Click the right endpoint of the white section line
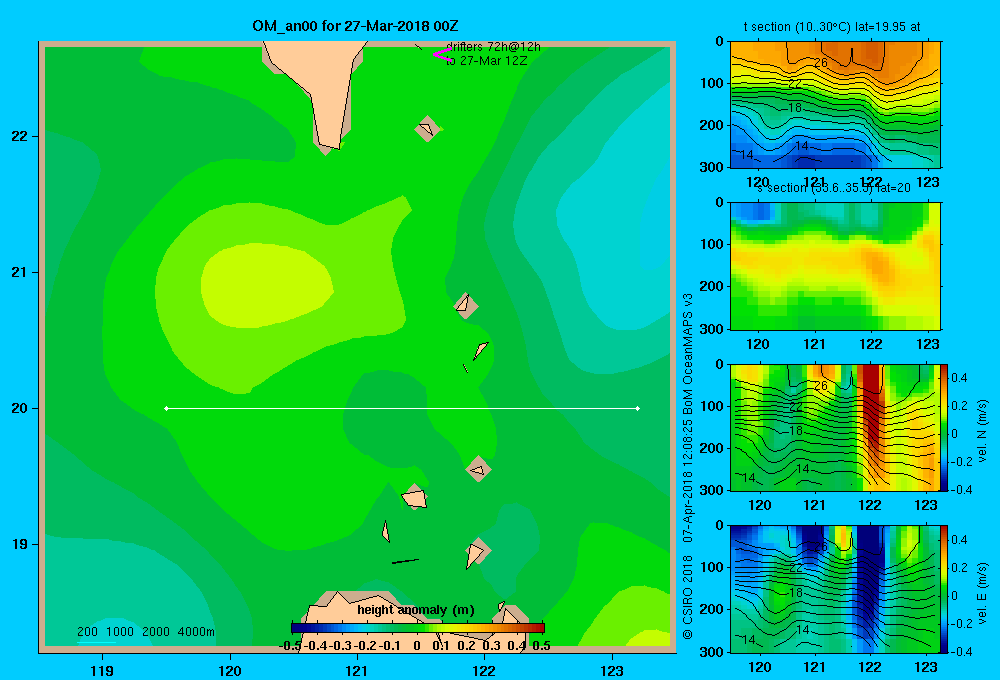 coord(638,408)
